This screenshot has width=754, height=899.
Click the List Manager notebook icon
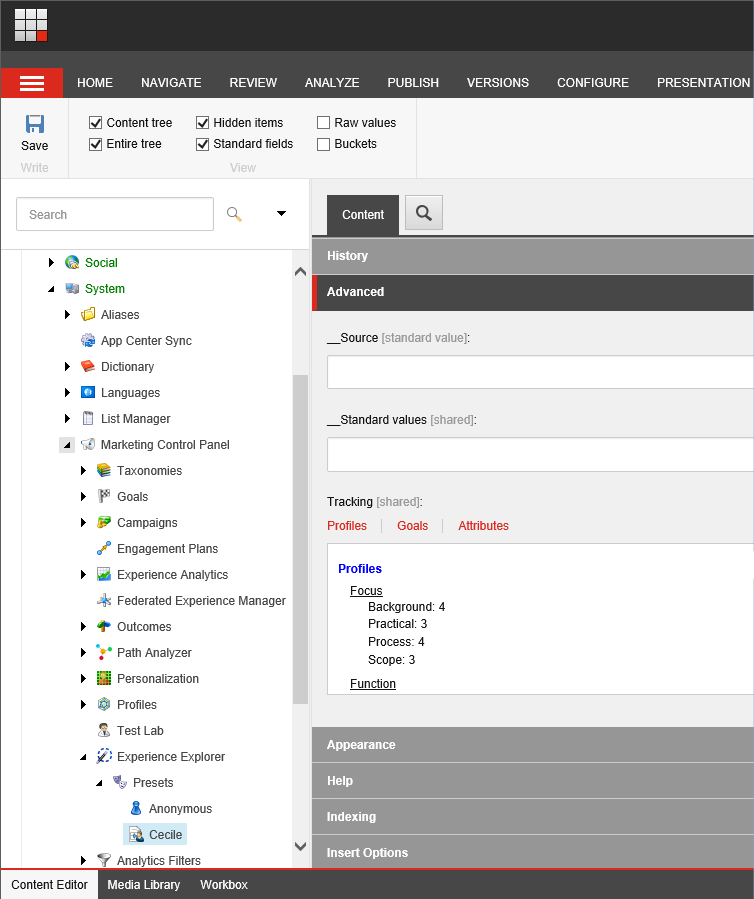click(x=88, y=419)
